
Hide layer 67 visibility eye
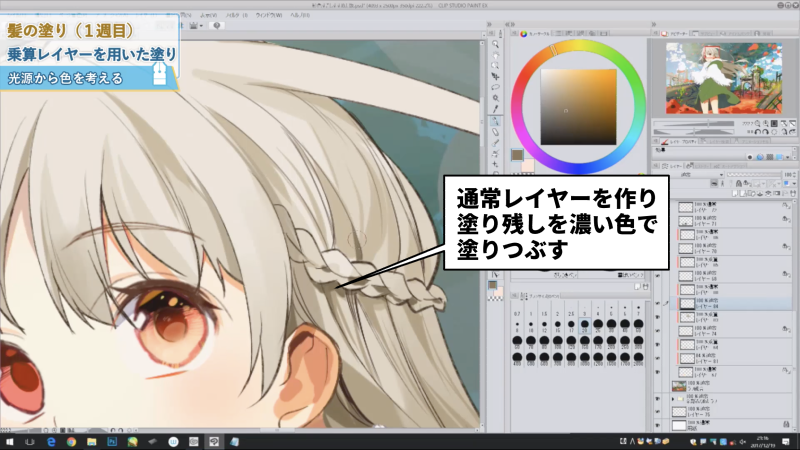[658, 372]
